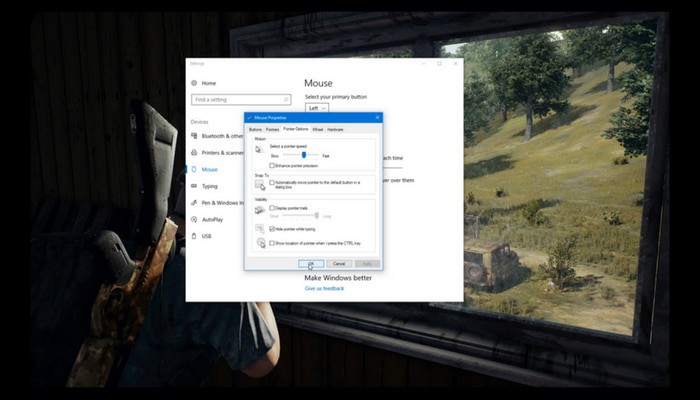Click the search magnifier in Find a setting
This screenshot has width=700, height=400.
pyautogui.click(x=286, y=100)
